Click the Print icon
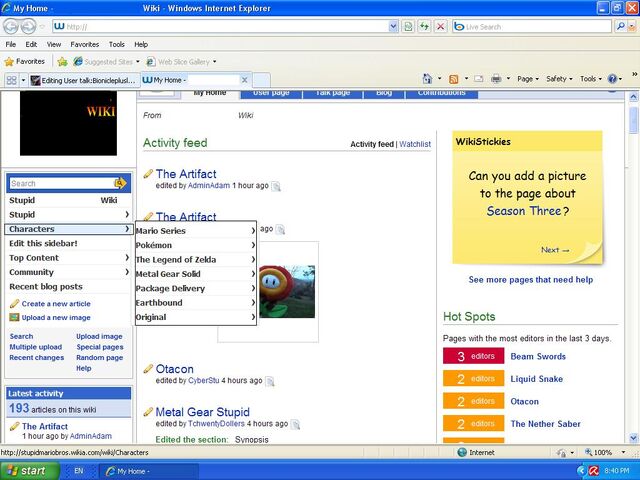Screen dimensions: 640x480 [x=496, y=79]
